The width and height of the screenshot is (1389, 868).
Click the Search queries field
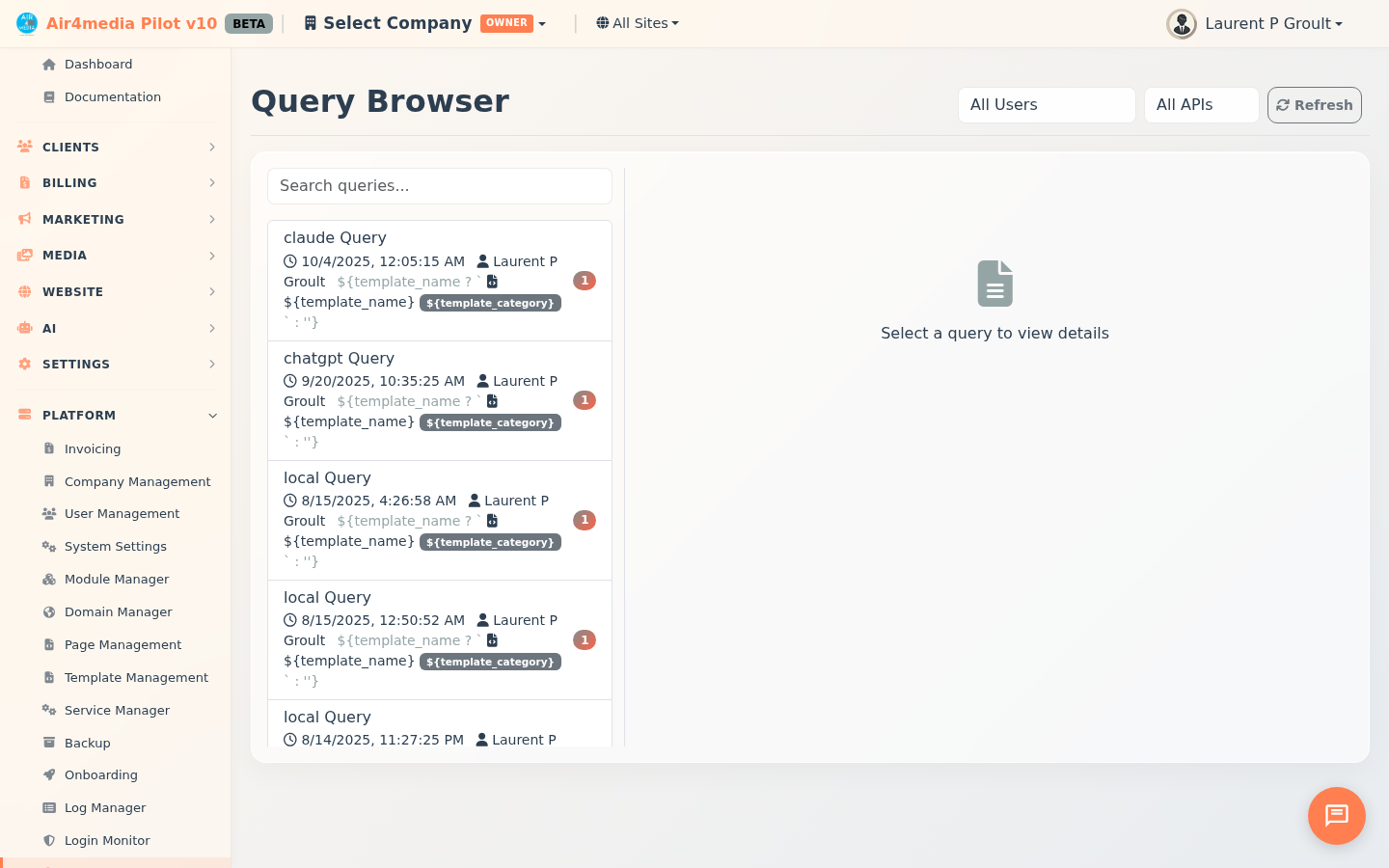point(439,185)
